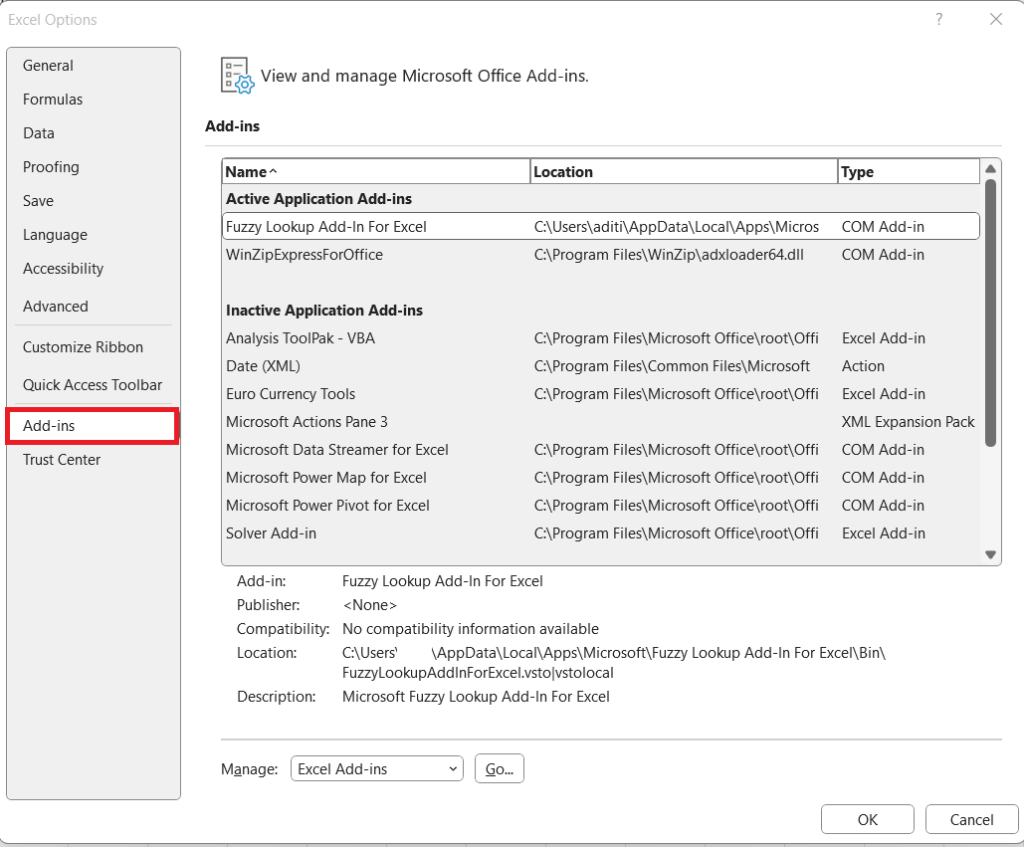Open the Customize Ribbon settings
Viewport: 1024px width, 847px height.
(x=83, y=346)
